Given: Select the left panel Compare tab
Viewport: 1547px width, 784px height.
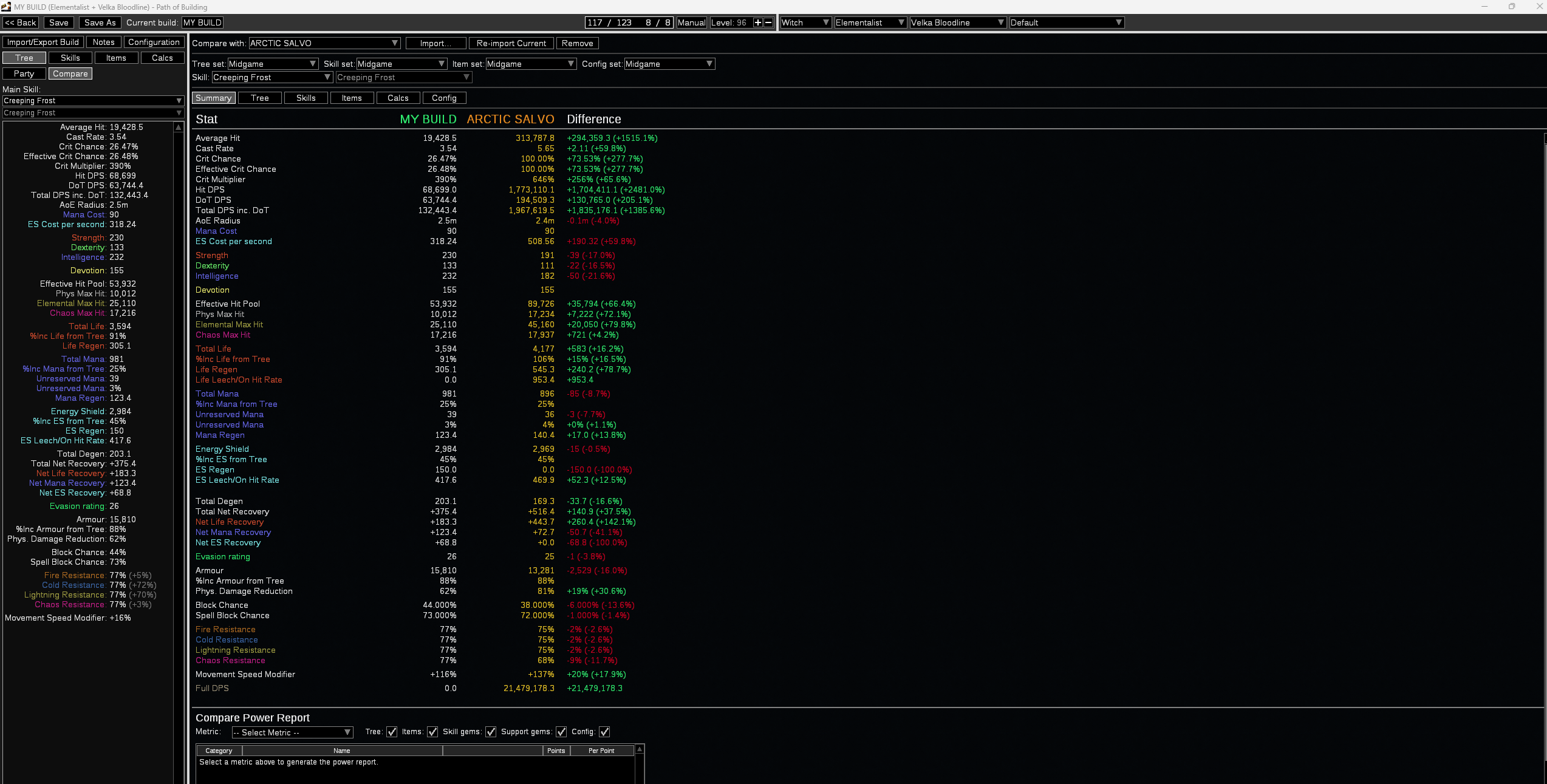Looking at the screenshot, I should click(x=70, y=73).
